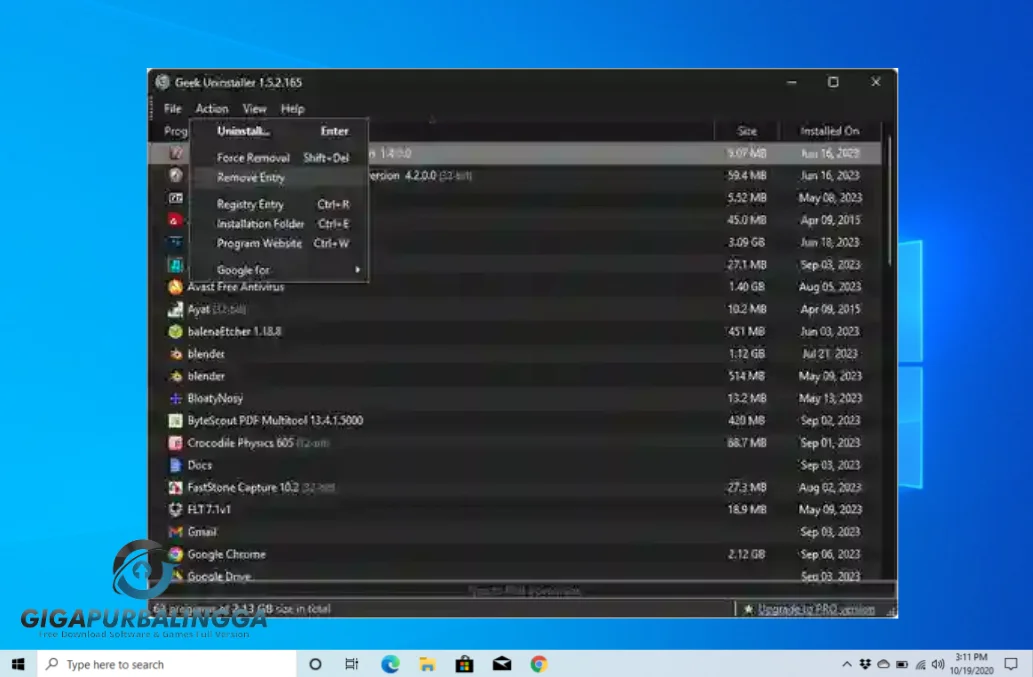
Task: Click the Upgrade to PRO version link
Action: (819, 608)
